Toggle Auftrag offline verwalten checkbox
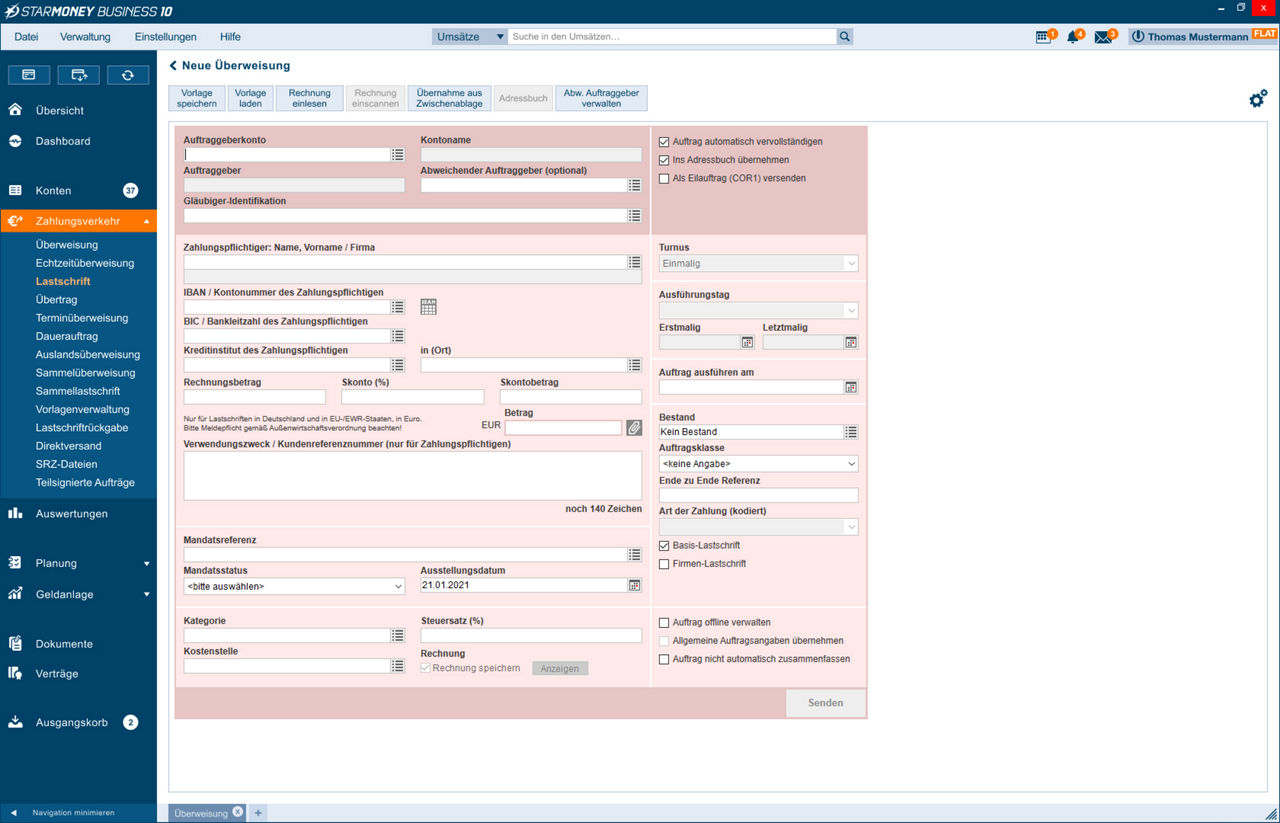1280x823 pixels. coord(664,623)
